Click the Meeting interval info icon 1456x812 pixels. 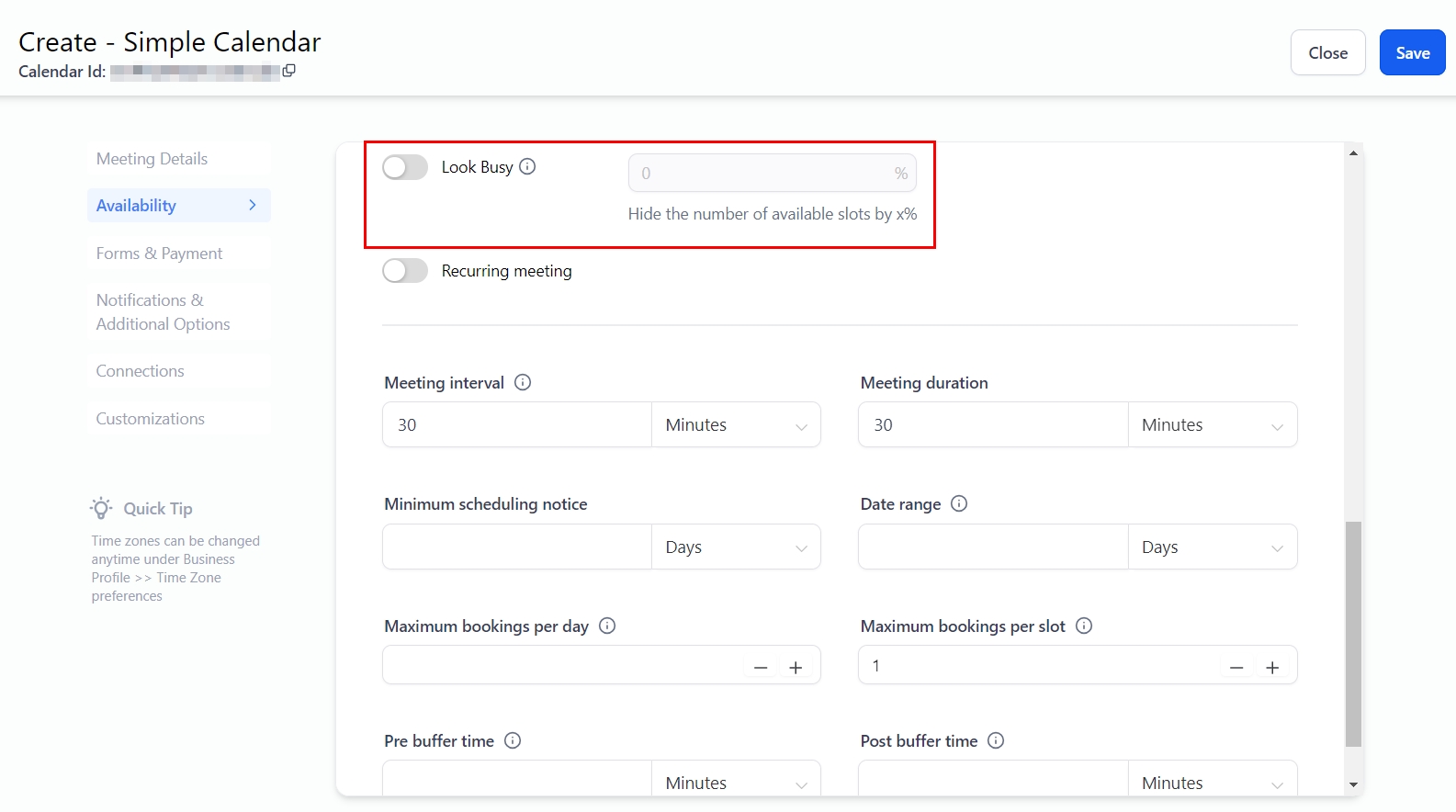523,382
